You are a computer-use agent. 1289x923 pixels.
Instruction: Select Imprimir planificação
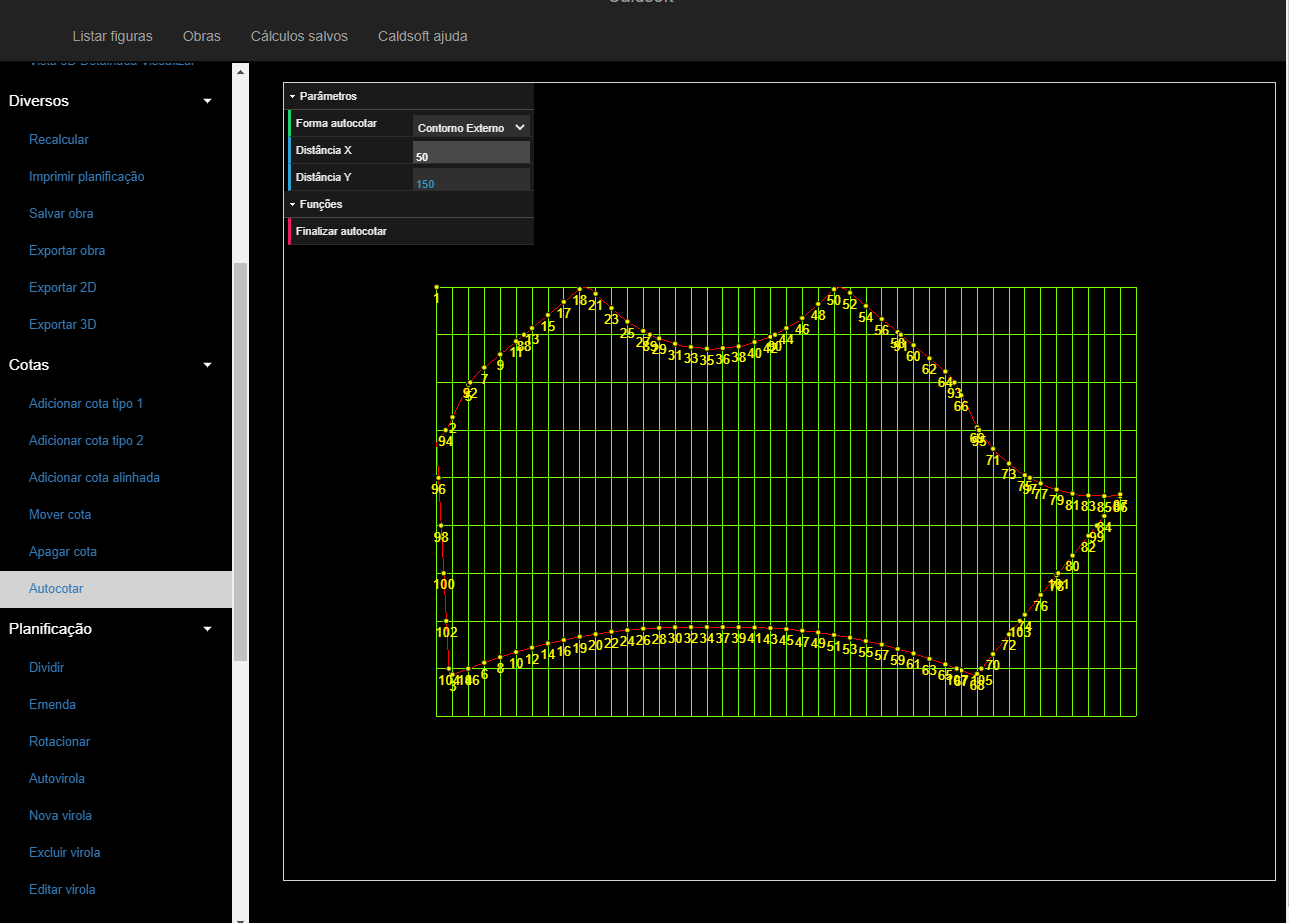click(87, 177)
